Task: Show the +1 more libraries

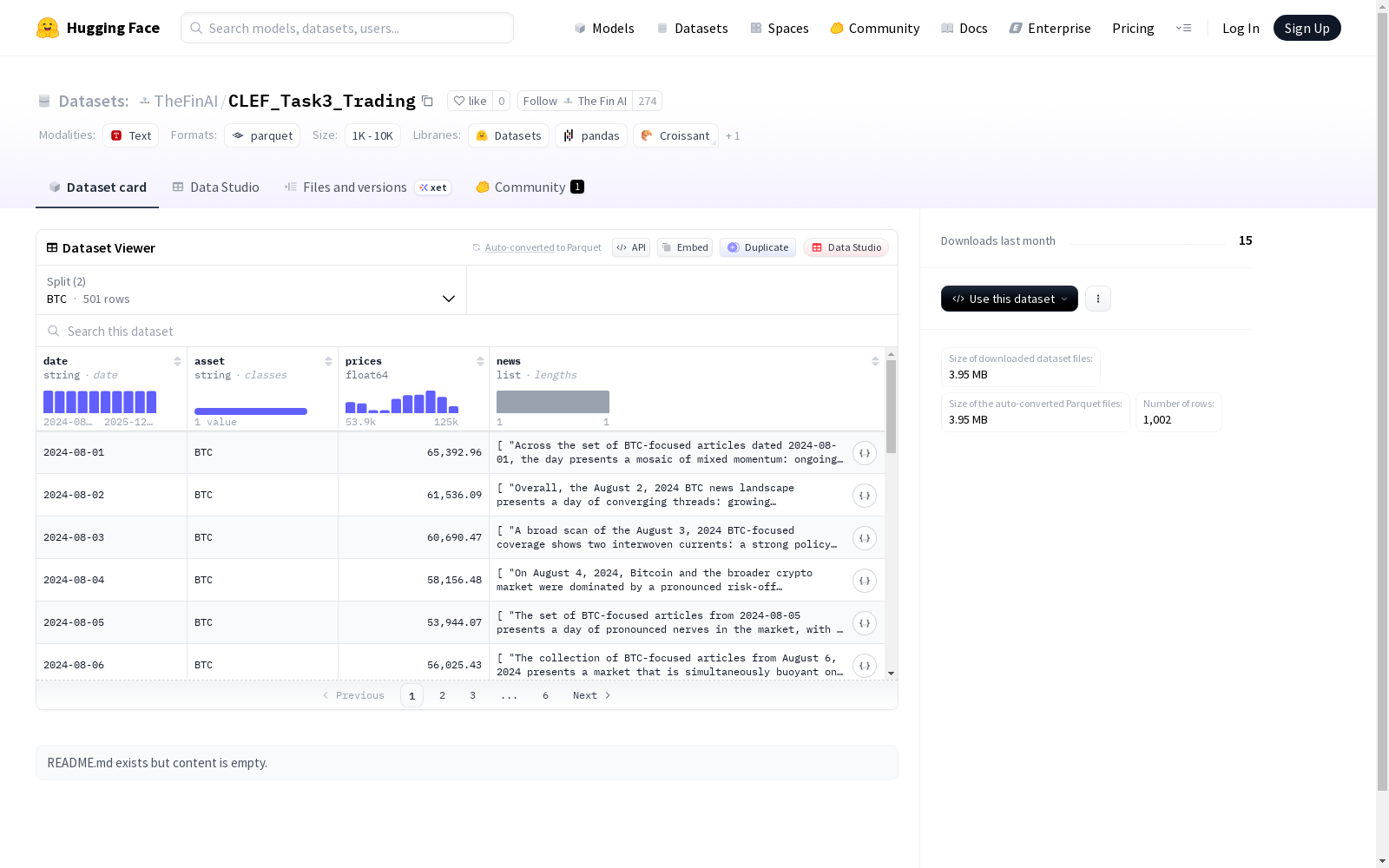Action: coord(733,136)
